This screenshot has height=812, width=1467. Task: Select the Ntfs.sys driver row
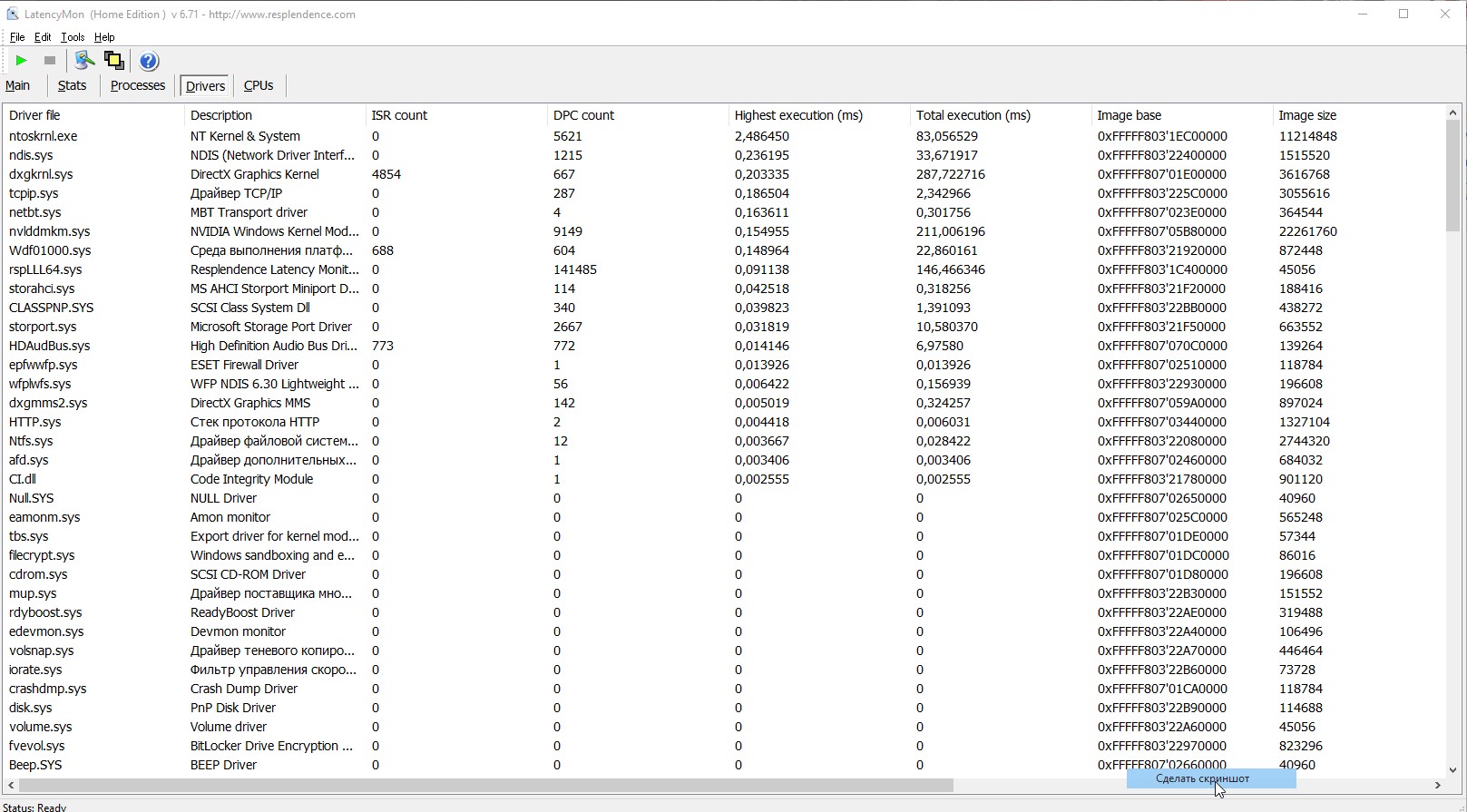click(724, 441)
